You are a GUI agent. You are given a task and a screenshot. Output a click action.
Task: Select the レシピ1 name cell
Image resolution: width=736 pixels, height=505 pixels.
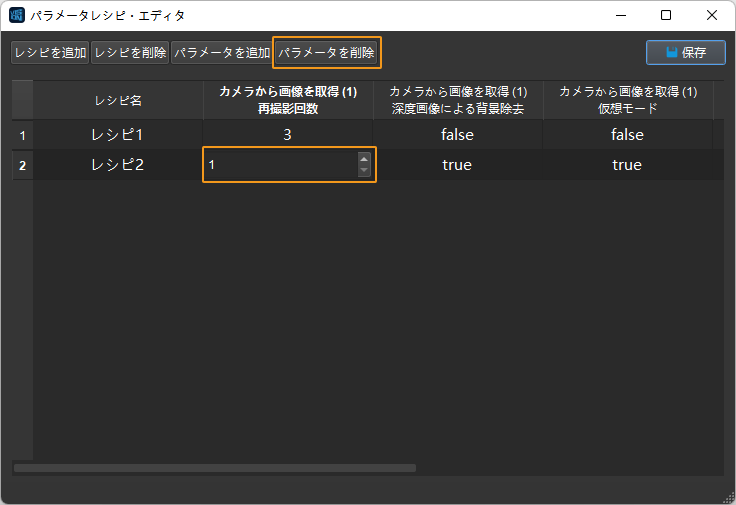pos(118,135)
